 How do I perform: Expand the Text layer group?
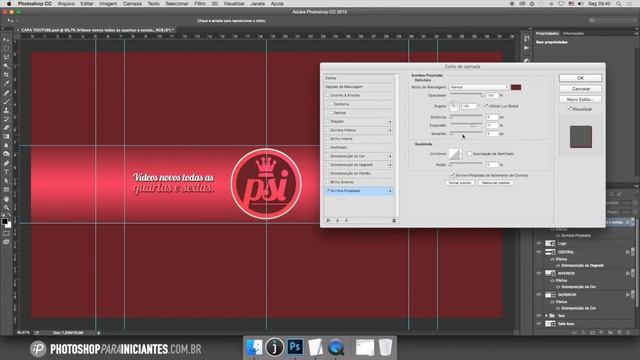pyautogui.click(x=547, y=316)
